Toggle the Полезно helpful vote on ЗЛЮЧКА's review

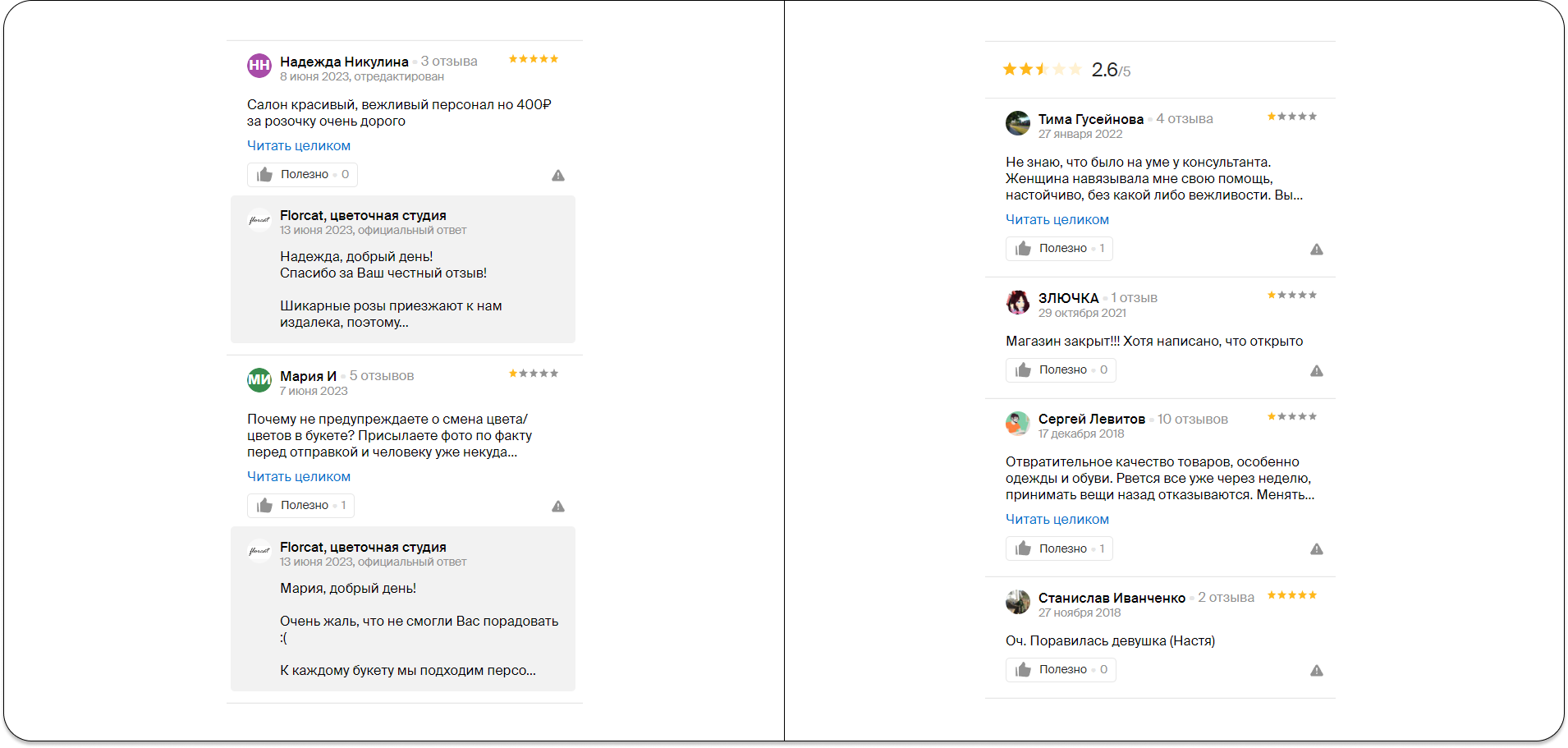[1060, 369]
